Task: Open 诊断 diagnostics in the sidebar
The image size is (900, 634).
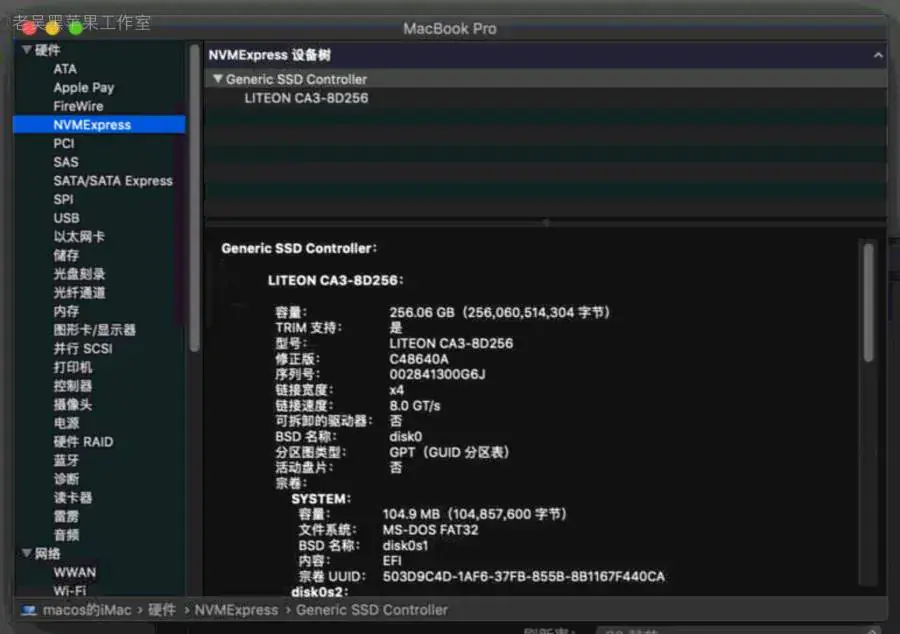Action: pyautogui.click(x=66, y=479)
